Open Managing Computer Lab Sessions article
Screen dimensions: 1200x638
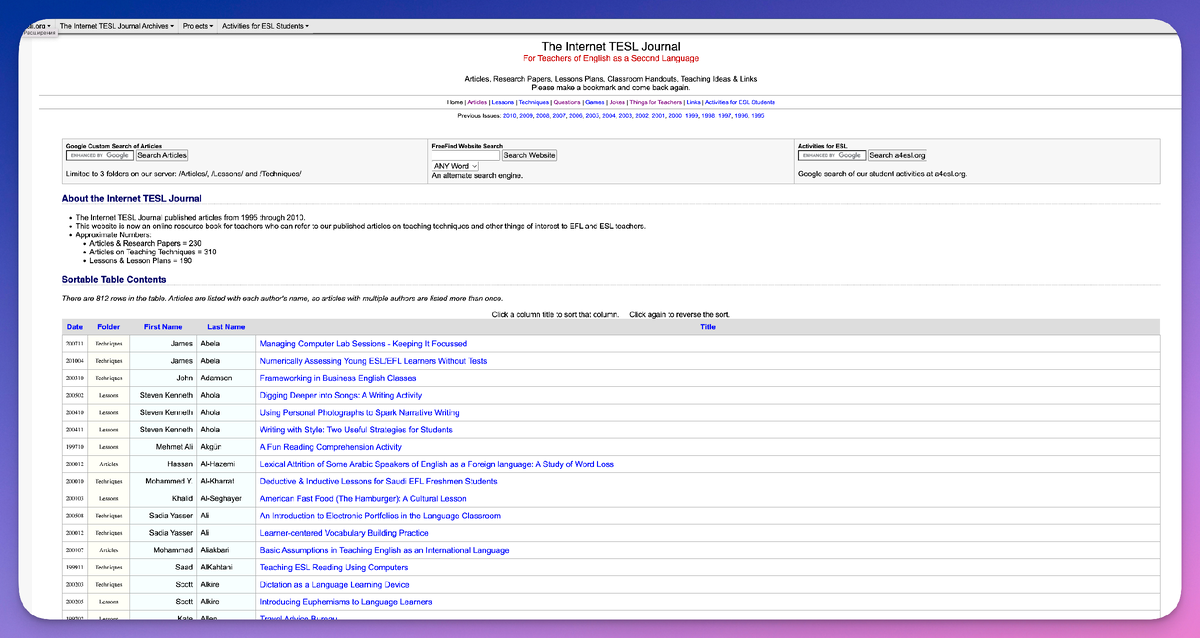363,344
